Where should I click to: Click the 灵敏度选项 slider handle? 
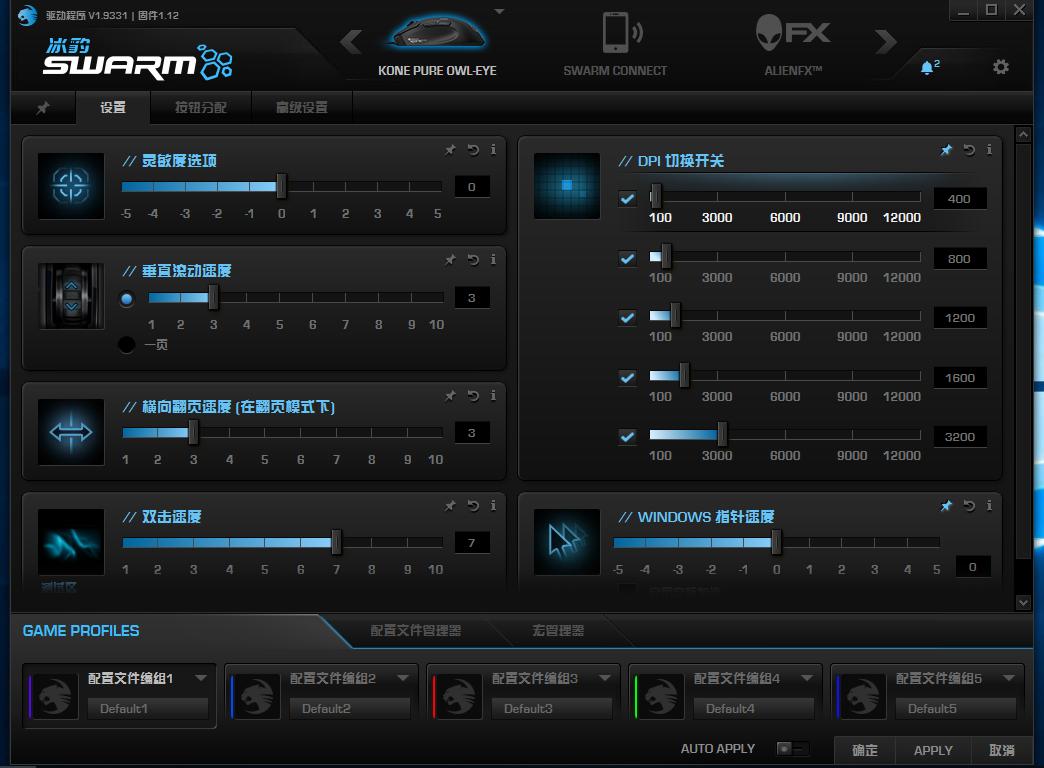coord(281,186)
